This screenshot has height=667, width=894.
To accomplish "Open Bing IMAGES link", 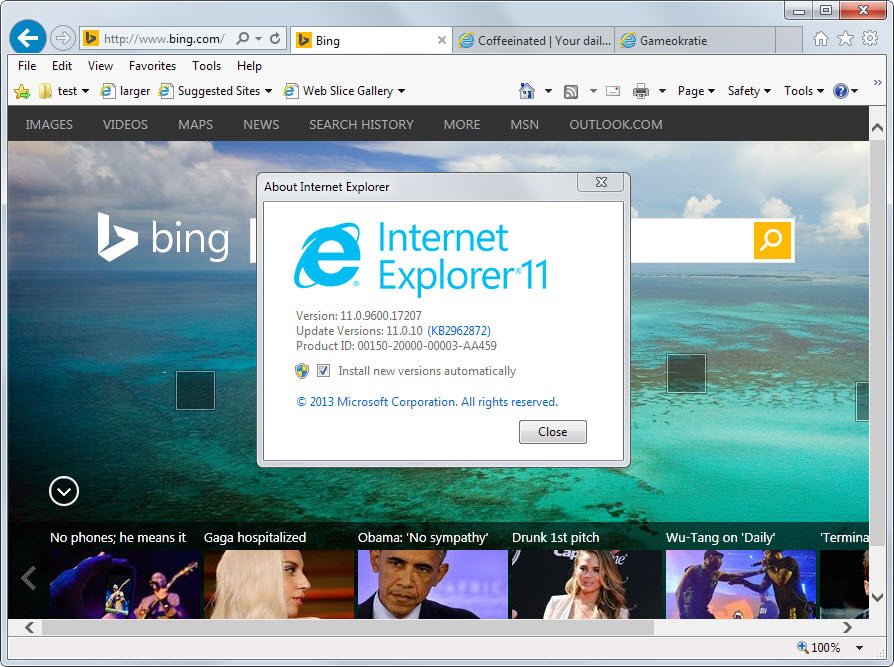I will click(49, 124).
